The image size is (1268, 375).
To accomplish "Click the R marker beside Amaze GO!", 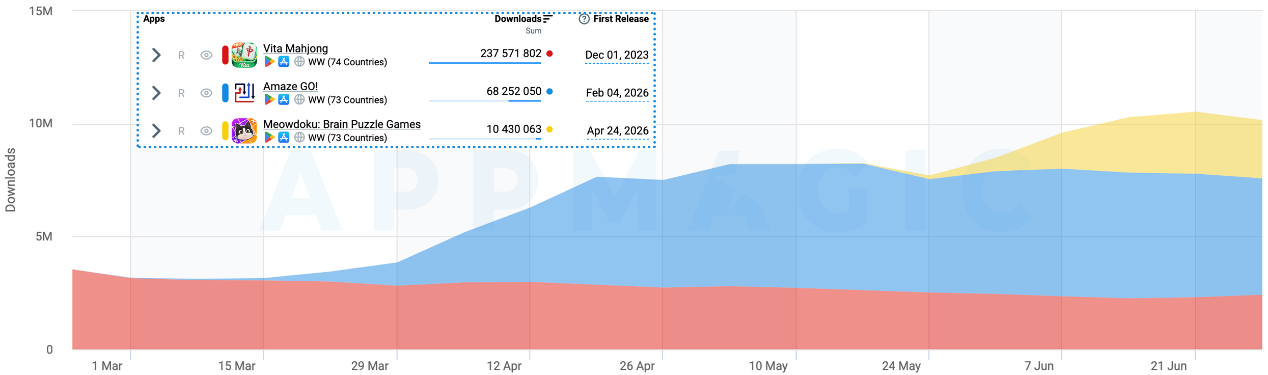I will coord(181,93).
